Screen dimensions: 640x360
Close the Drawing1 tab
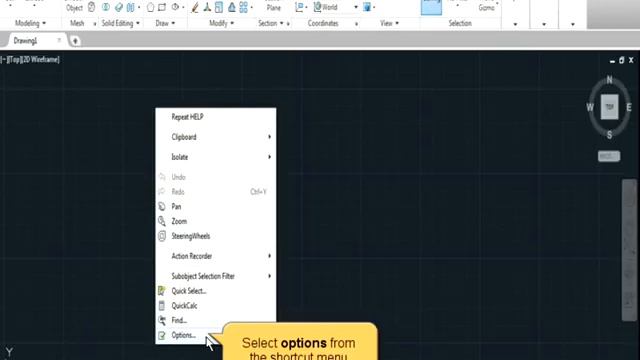59,40
